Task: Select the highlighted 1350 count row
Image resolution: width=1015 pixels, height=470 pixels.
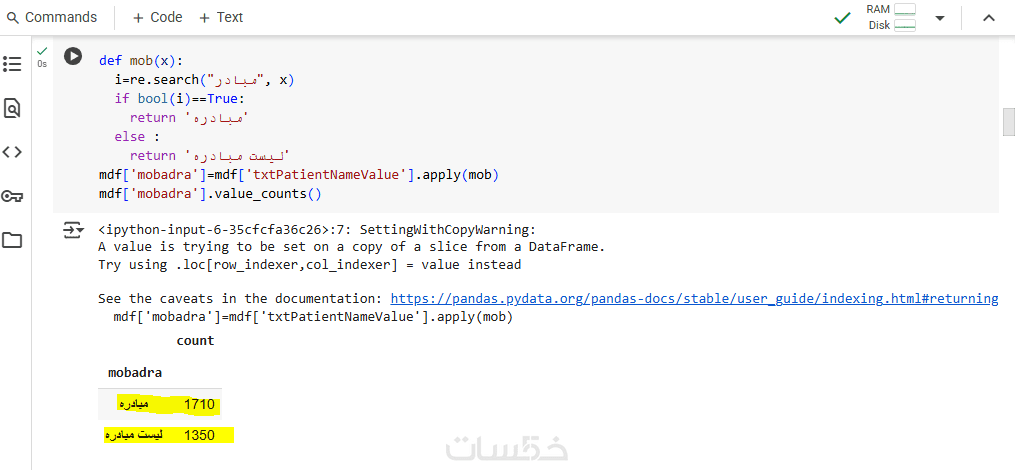Action: tap(167, 435)
